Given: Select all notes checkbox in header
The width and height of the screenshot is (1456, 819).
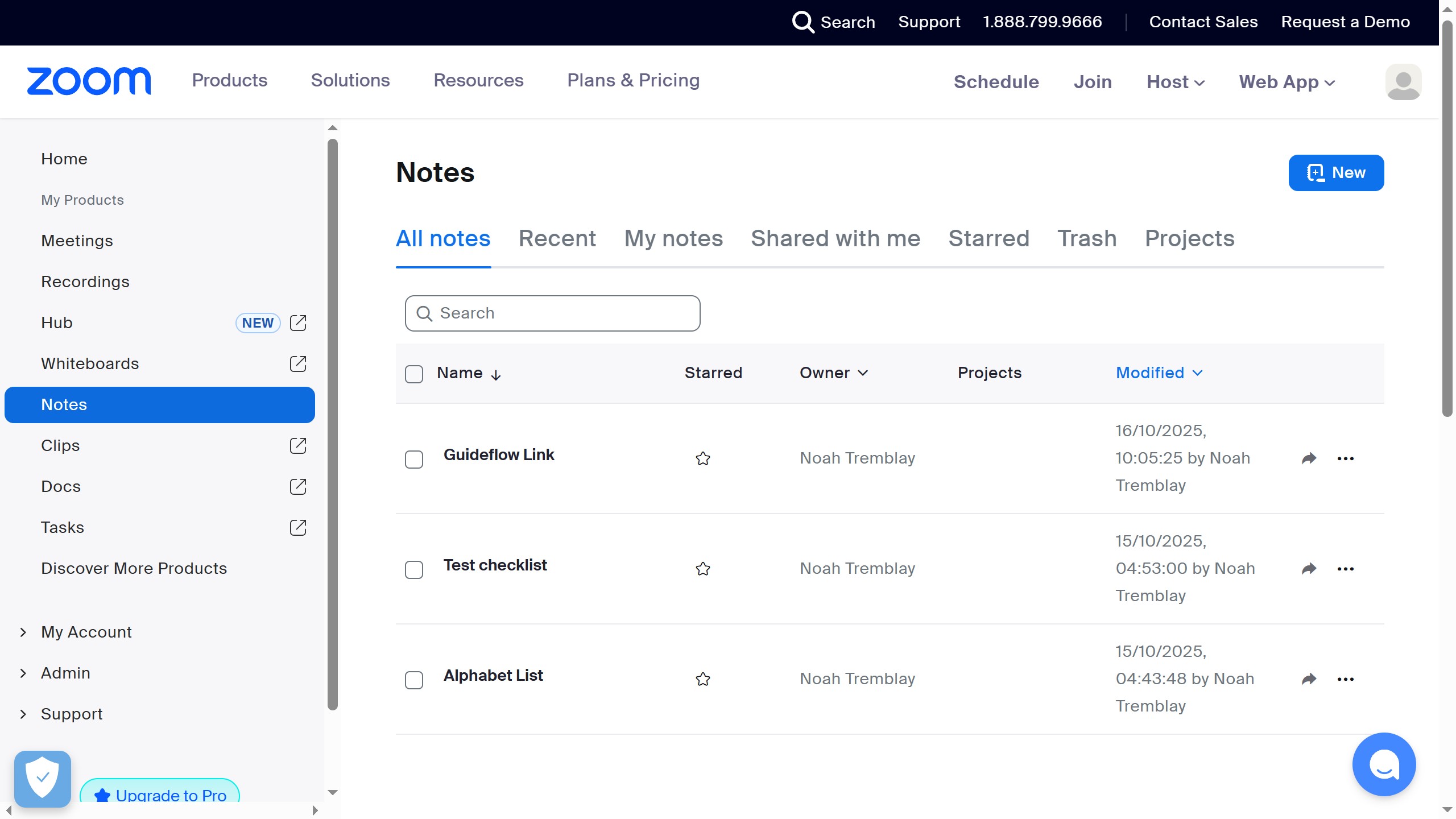Looking at the screenshot, I should pos(414,374).
